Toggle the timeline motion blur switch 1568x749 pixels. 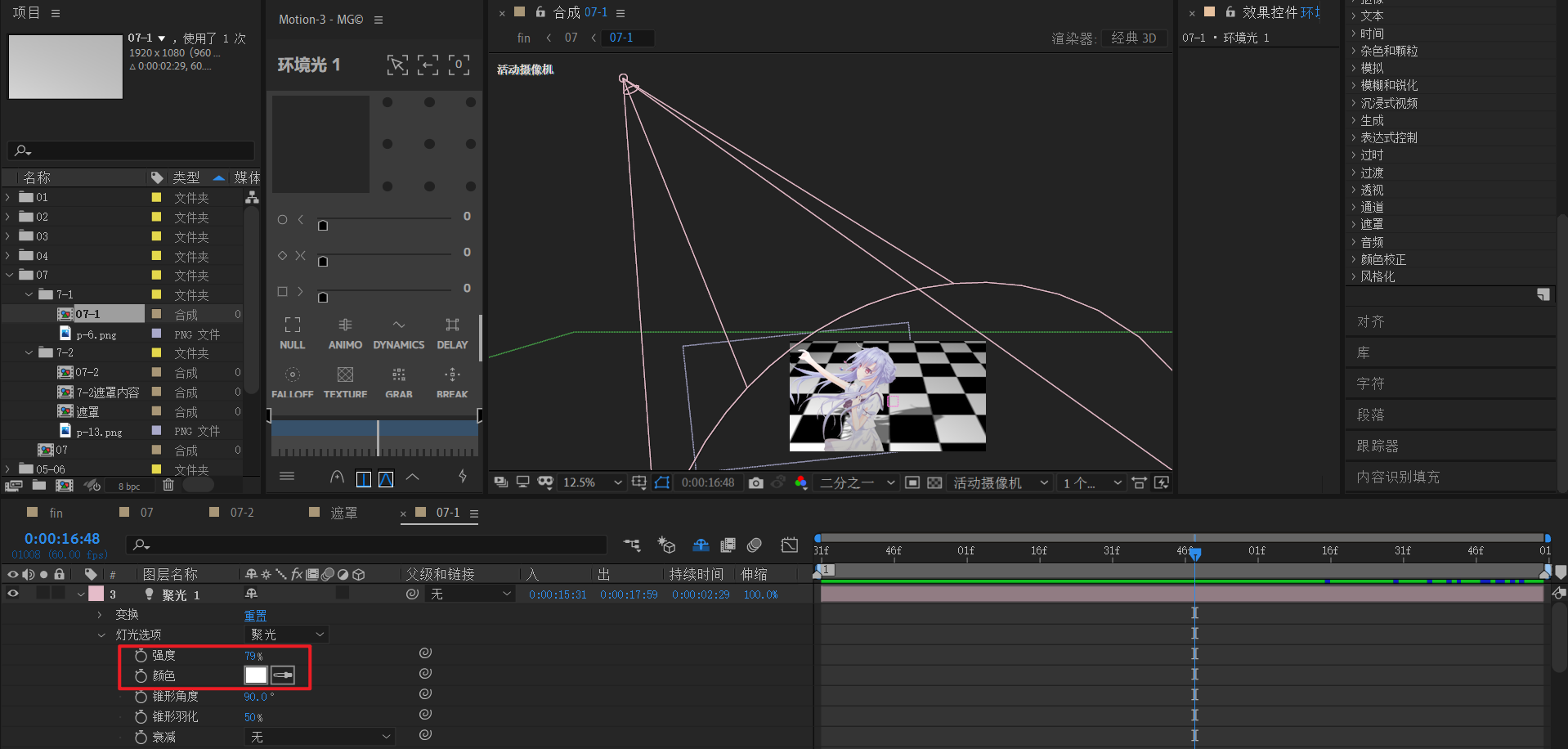755,545
